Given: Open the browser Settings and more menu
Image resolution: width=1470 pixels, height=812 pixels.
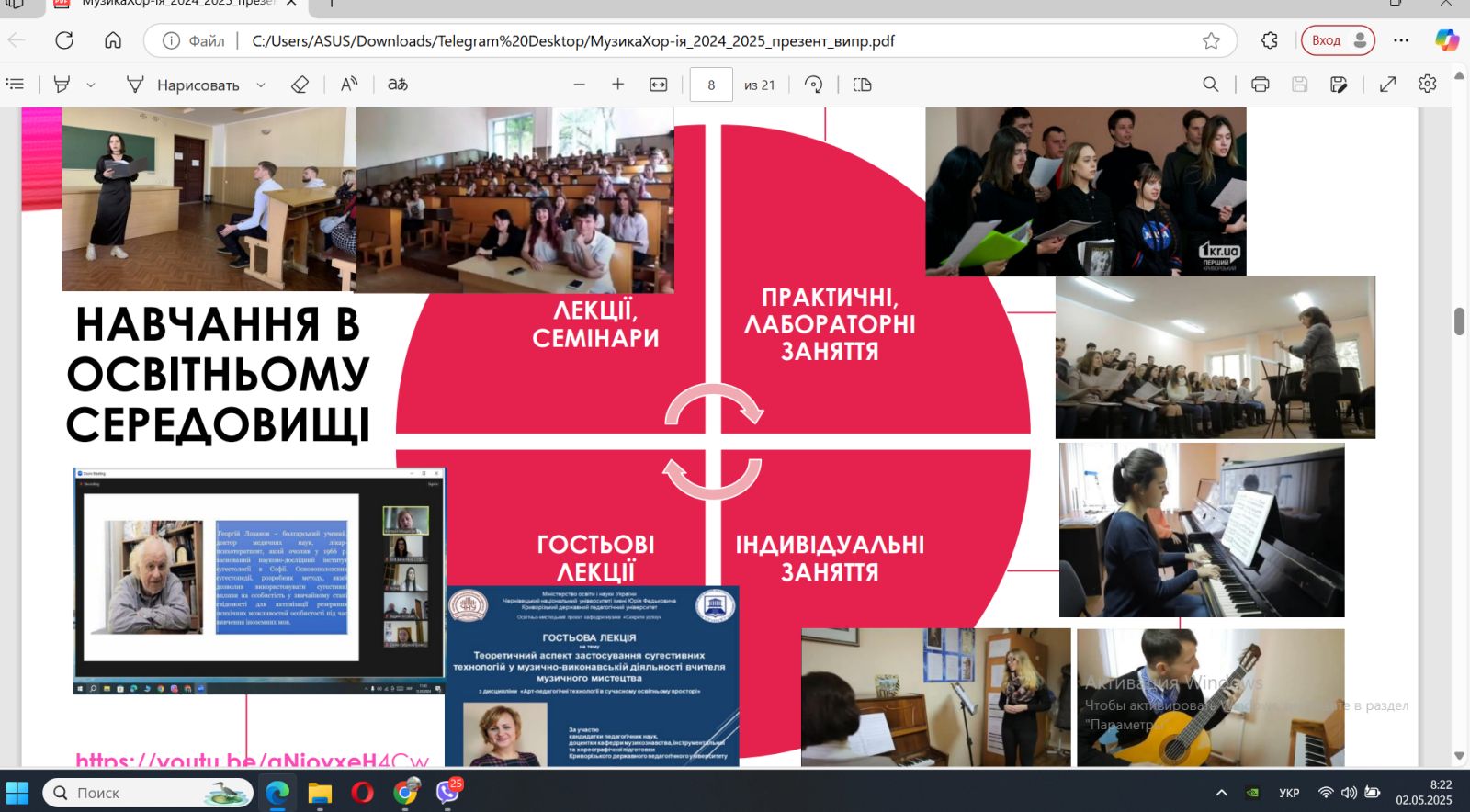Looking at the screenshot, I should tap(1401, 40).
